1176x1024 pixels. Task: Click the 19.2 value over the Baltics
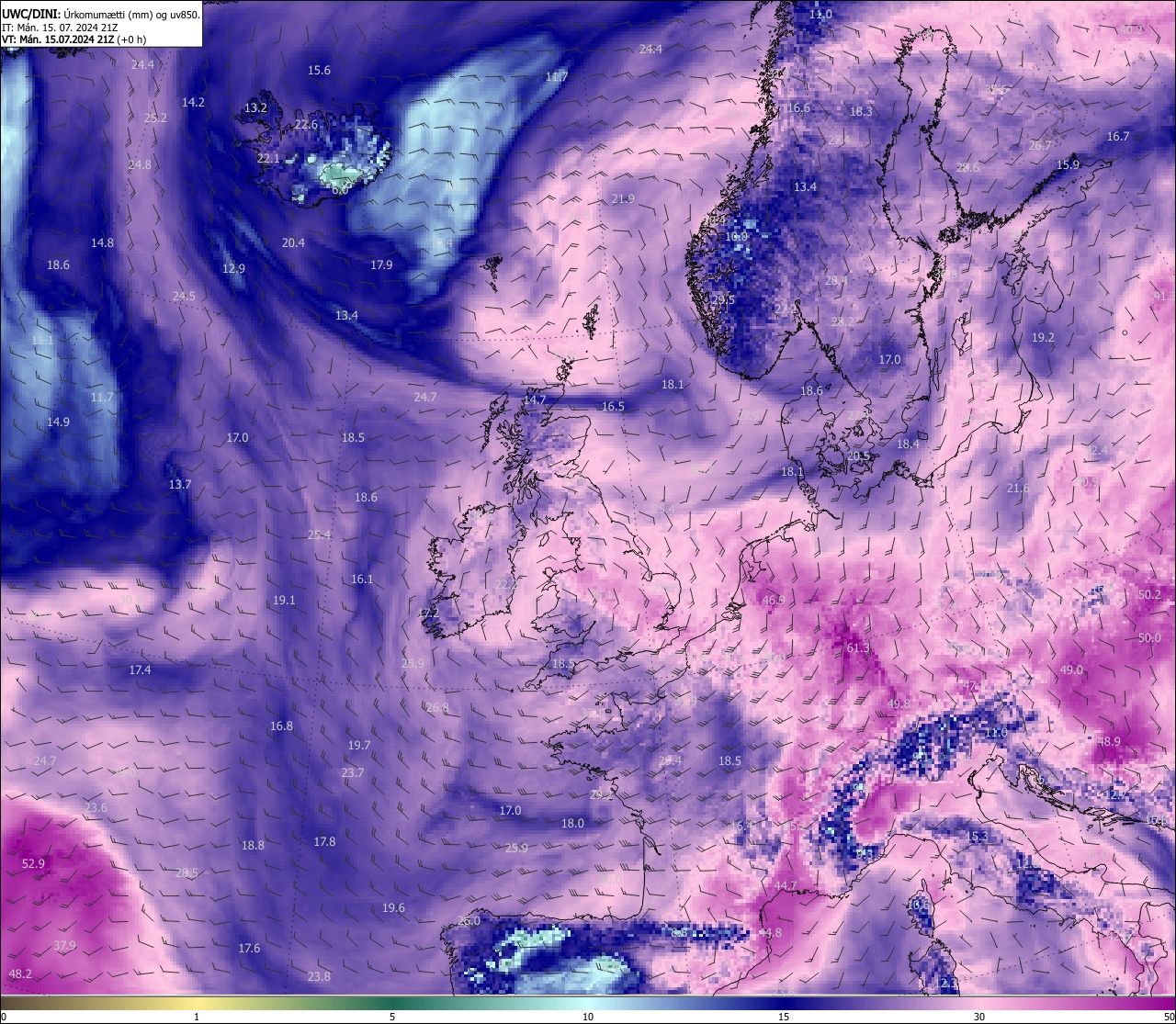coord(1043,338)
